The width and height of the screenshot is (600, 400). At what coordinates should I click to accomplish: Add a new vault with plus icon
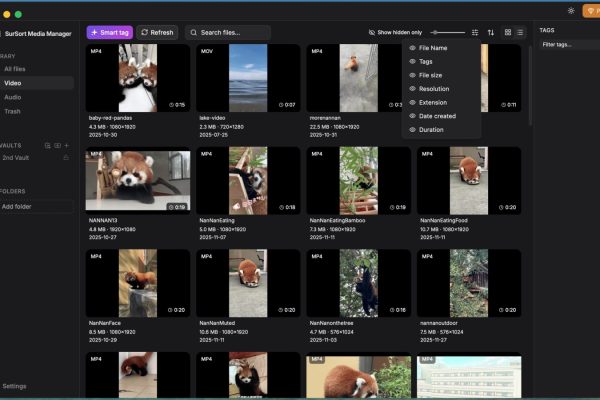pos(67,145)
